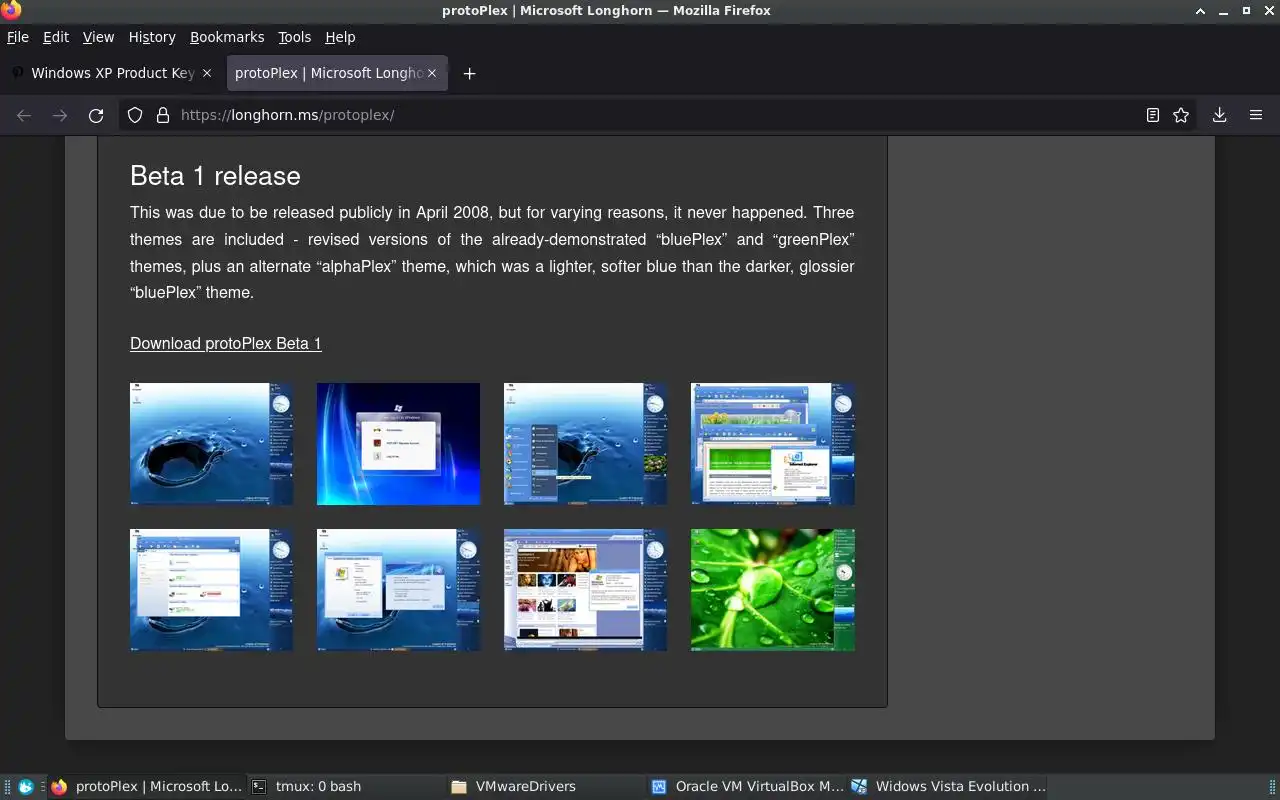This screenshot has height=800, width=1280.
Task: Open system properties dialog thumbnail
Action: pos(398,590)
